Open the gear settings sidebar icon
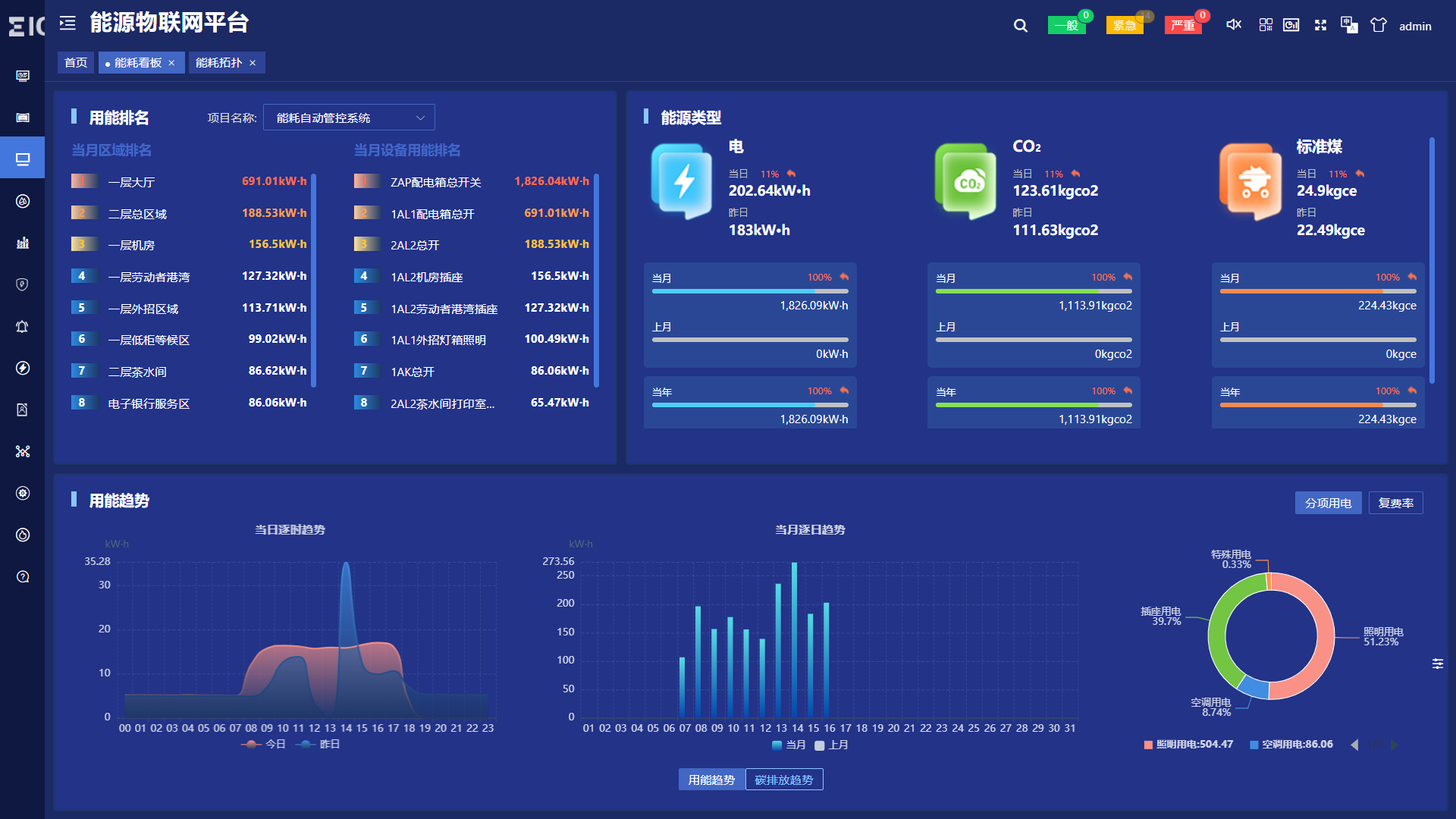 click(23, 493)
